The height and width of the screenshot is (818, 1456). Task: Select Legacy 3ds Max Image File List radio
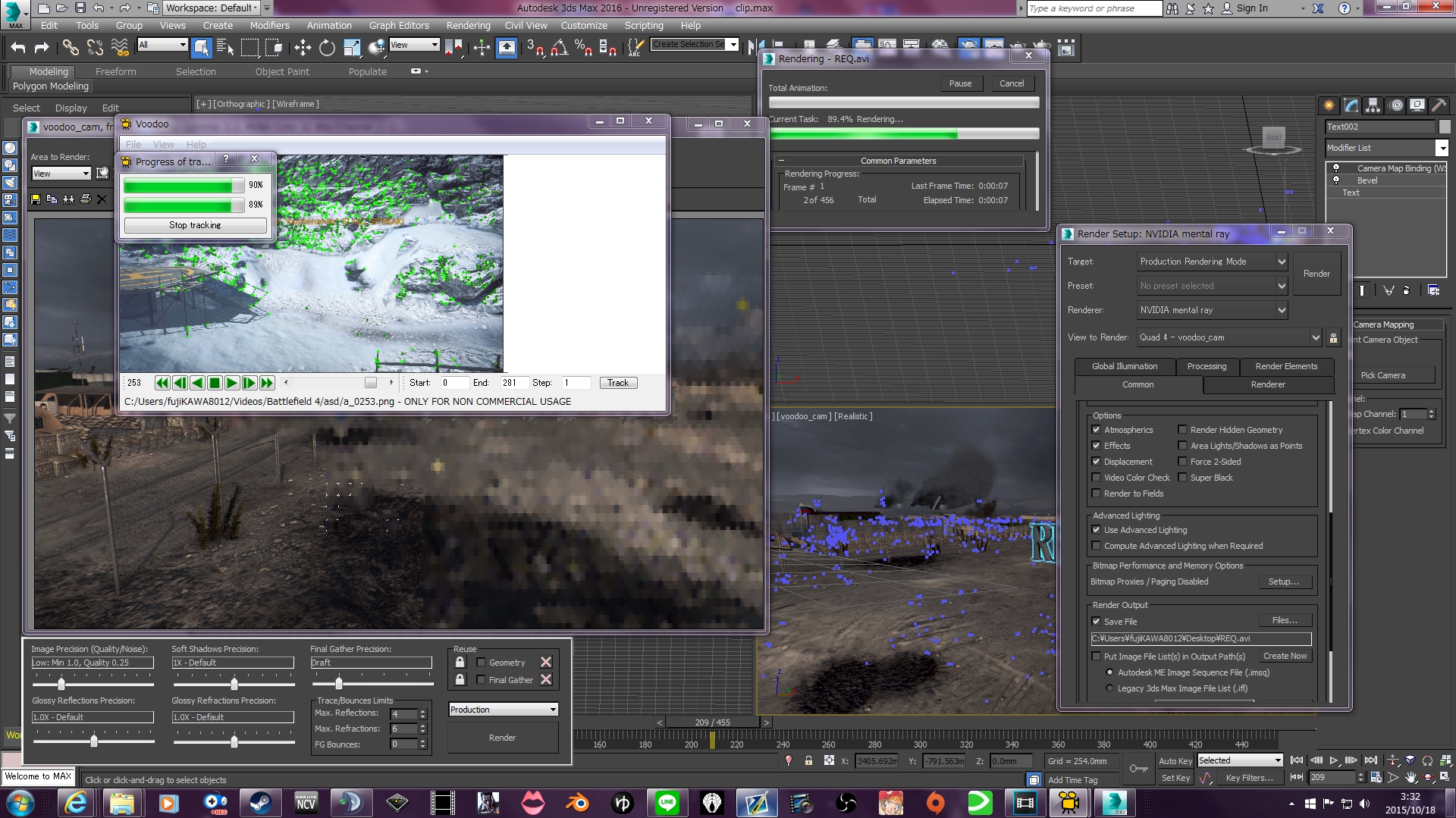[x=1109, y=688]
